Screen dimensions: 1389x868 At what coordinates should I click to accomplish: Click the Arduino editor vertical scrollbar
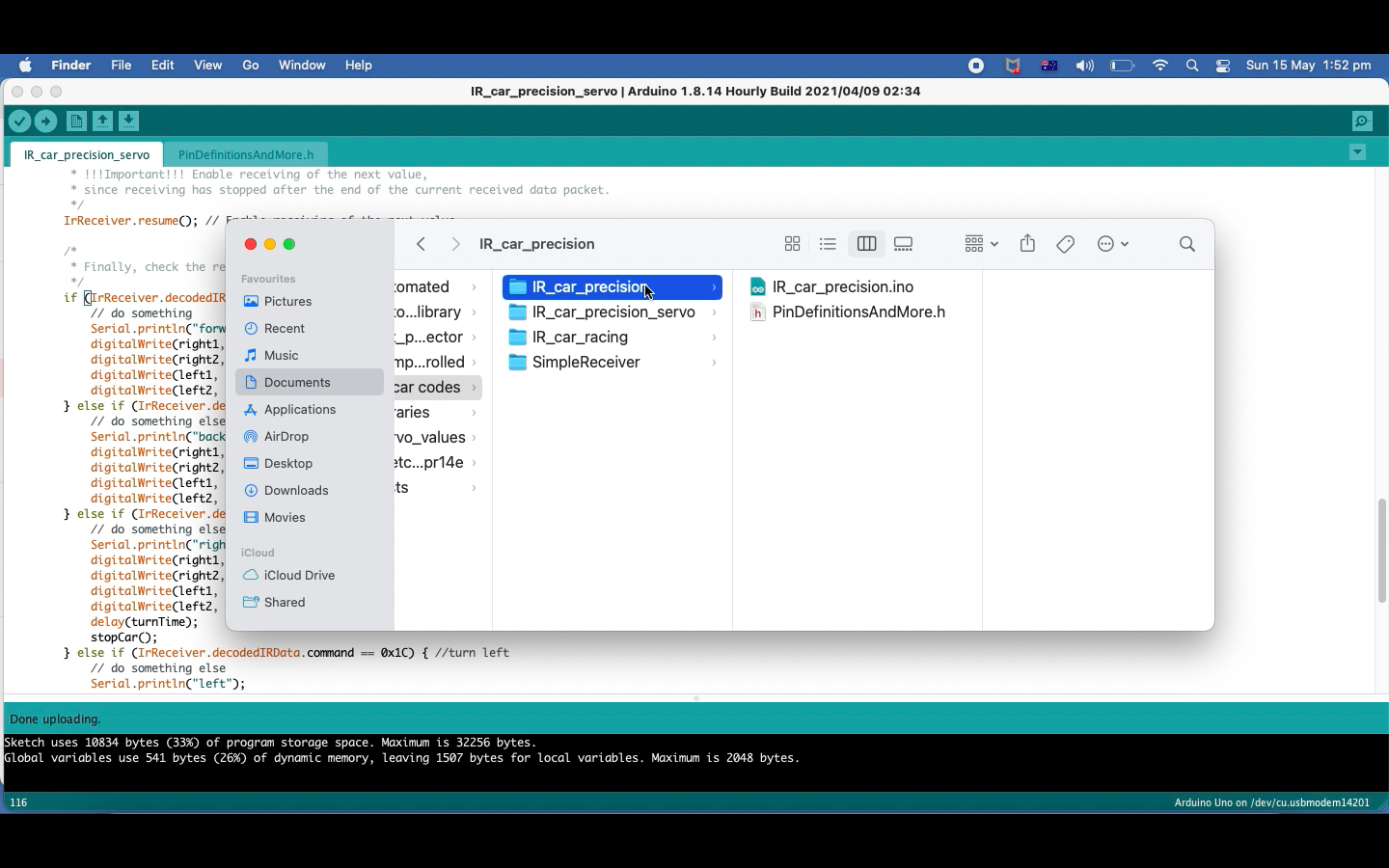[1381, 551]
